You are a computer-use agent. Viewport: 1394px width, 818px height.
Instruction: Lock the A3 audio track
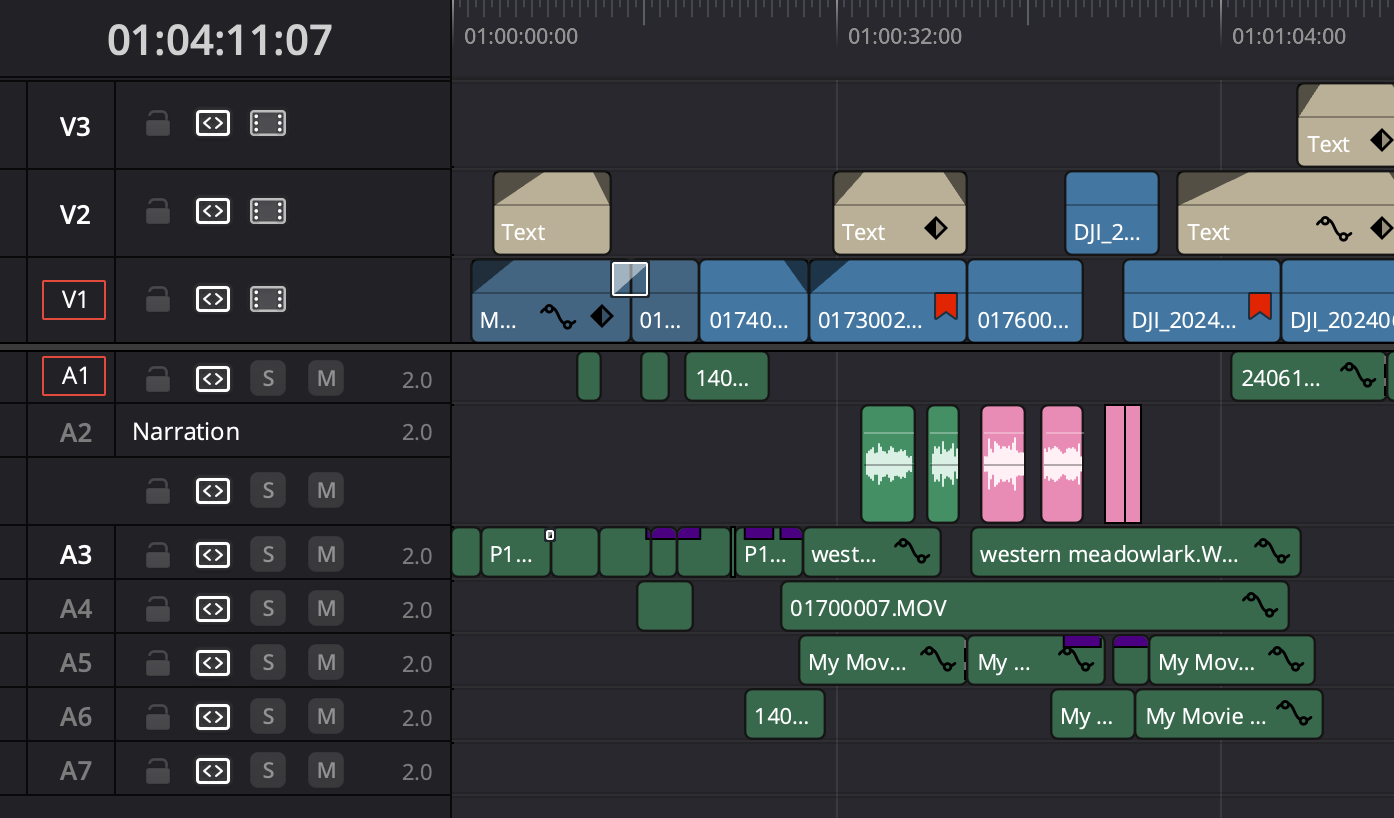click(x=157, y=555)
